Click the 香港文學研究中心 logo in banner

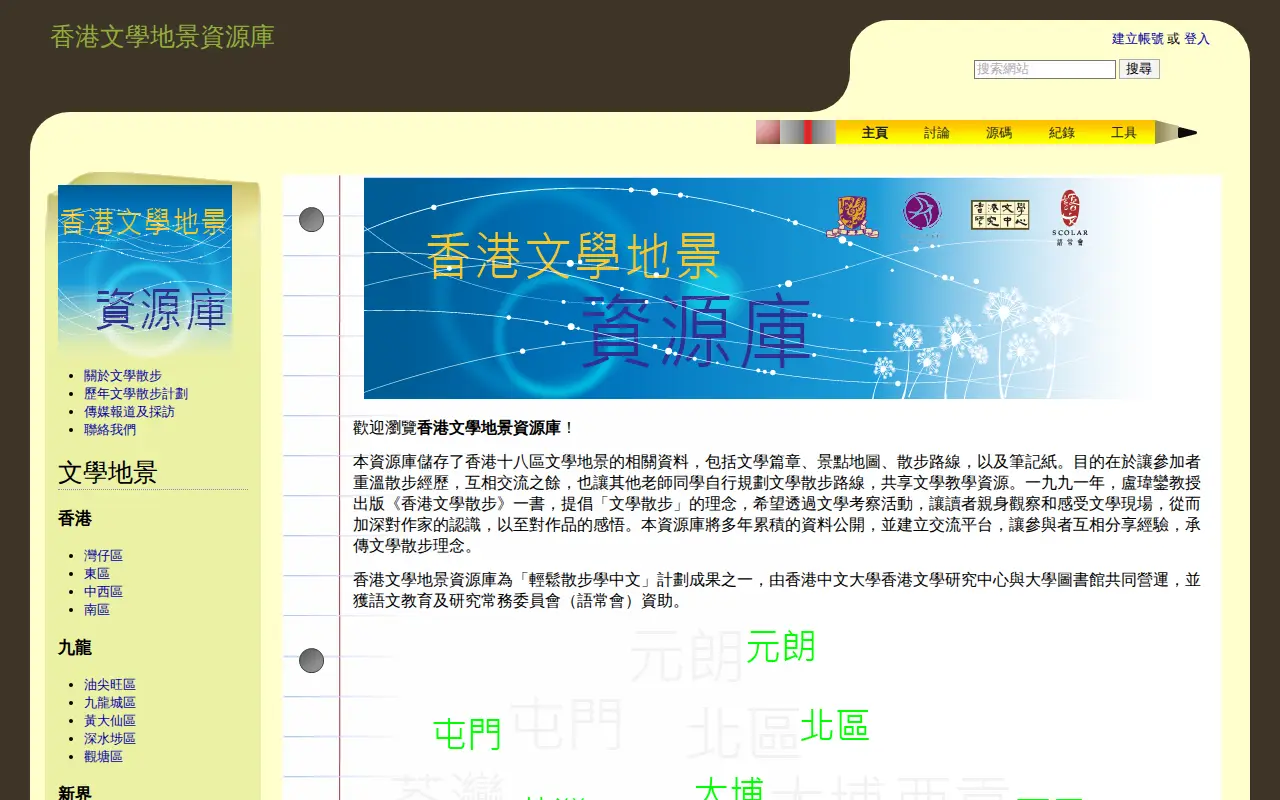[x=1000, y=215]
